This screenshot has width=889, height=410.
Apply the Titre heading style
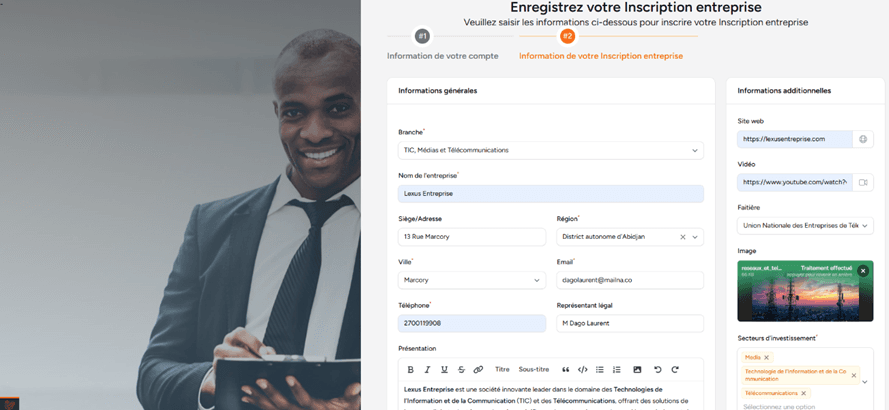502,369
